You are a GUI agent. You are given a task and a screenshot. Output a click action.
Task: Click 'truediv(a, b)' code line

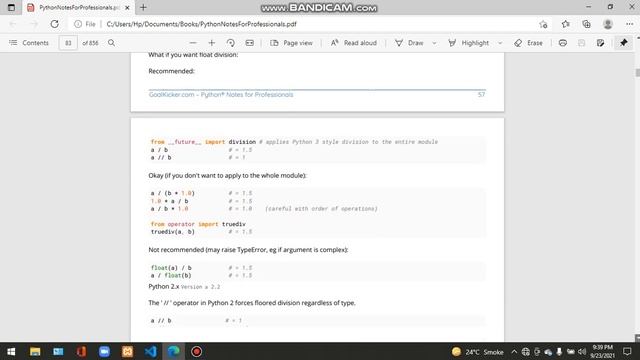[x=173, y=232]
